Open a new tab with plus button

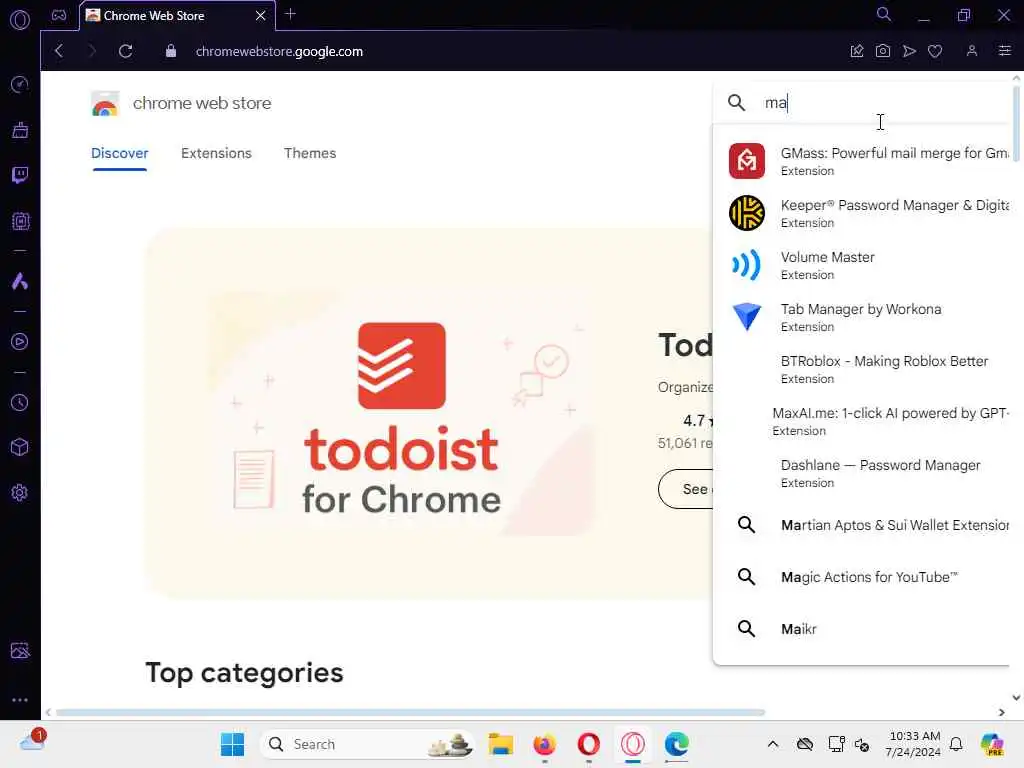291,14
